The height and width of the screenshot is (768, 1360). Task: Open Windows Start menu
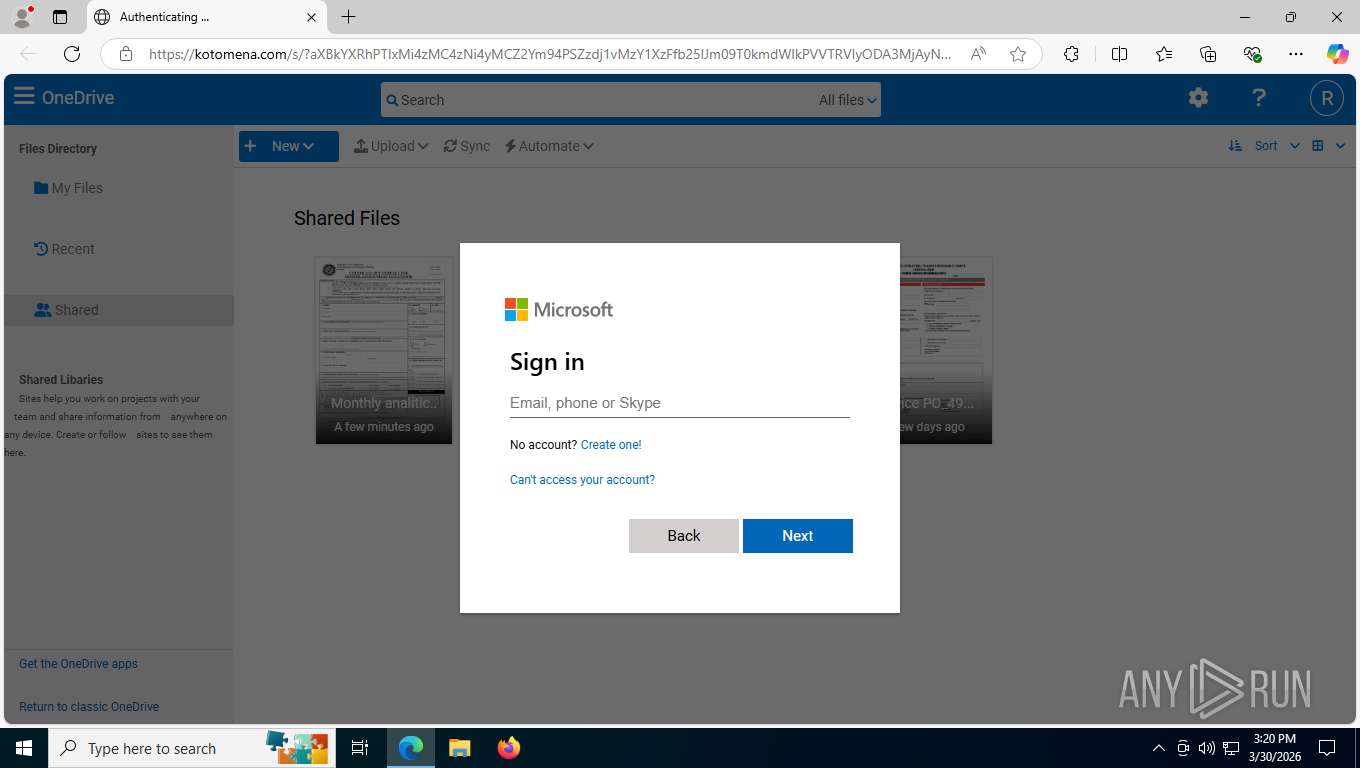click(24, 748)
